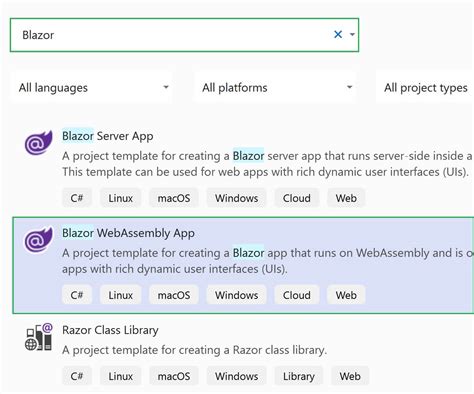Click the Web tag under Blazor Server App
The width and height of the screenshot is (474, 394).
(x=346, y=198)
